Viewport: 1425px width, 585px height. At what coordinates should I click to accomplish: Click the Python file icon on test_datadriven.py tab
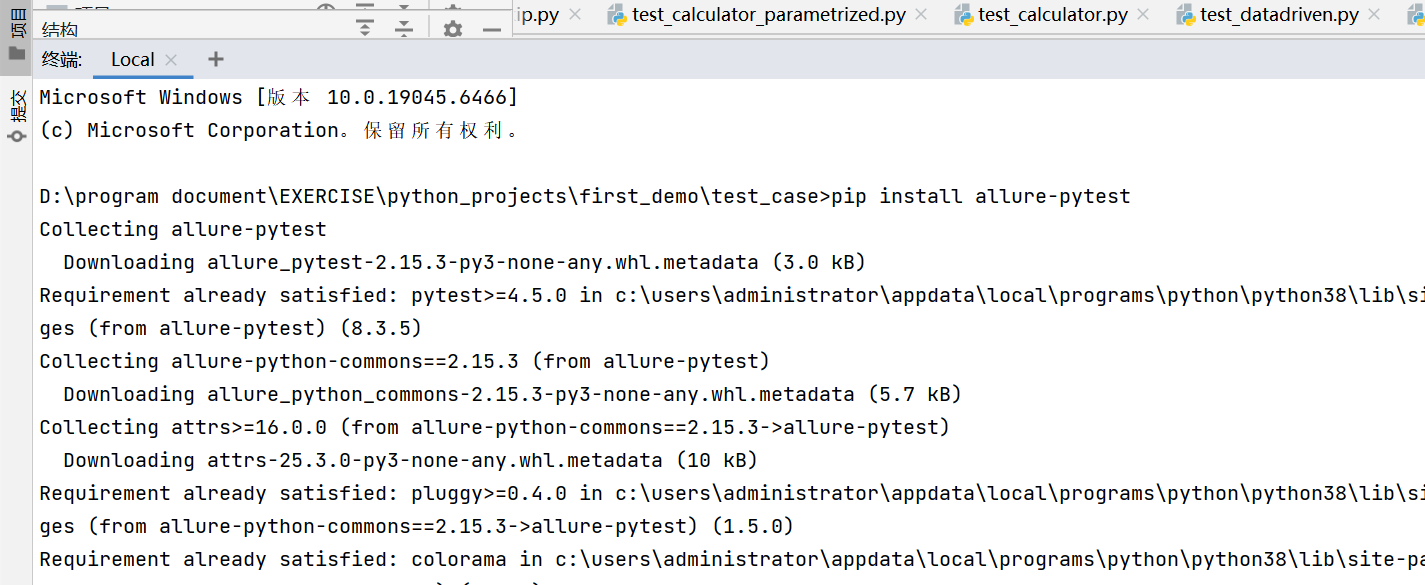pos(1186,14)
